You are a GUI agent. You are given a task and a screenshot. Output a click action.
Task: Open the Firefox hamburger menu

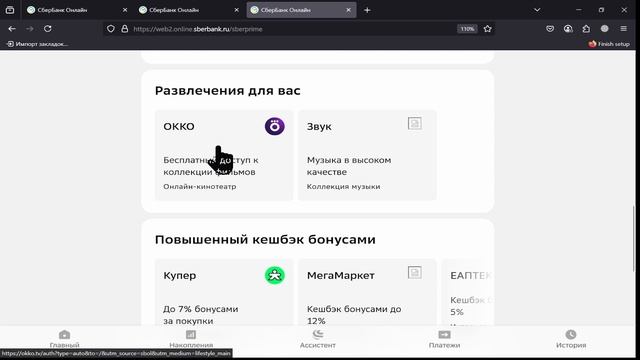point(623,29)
